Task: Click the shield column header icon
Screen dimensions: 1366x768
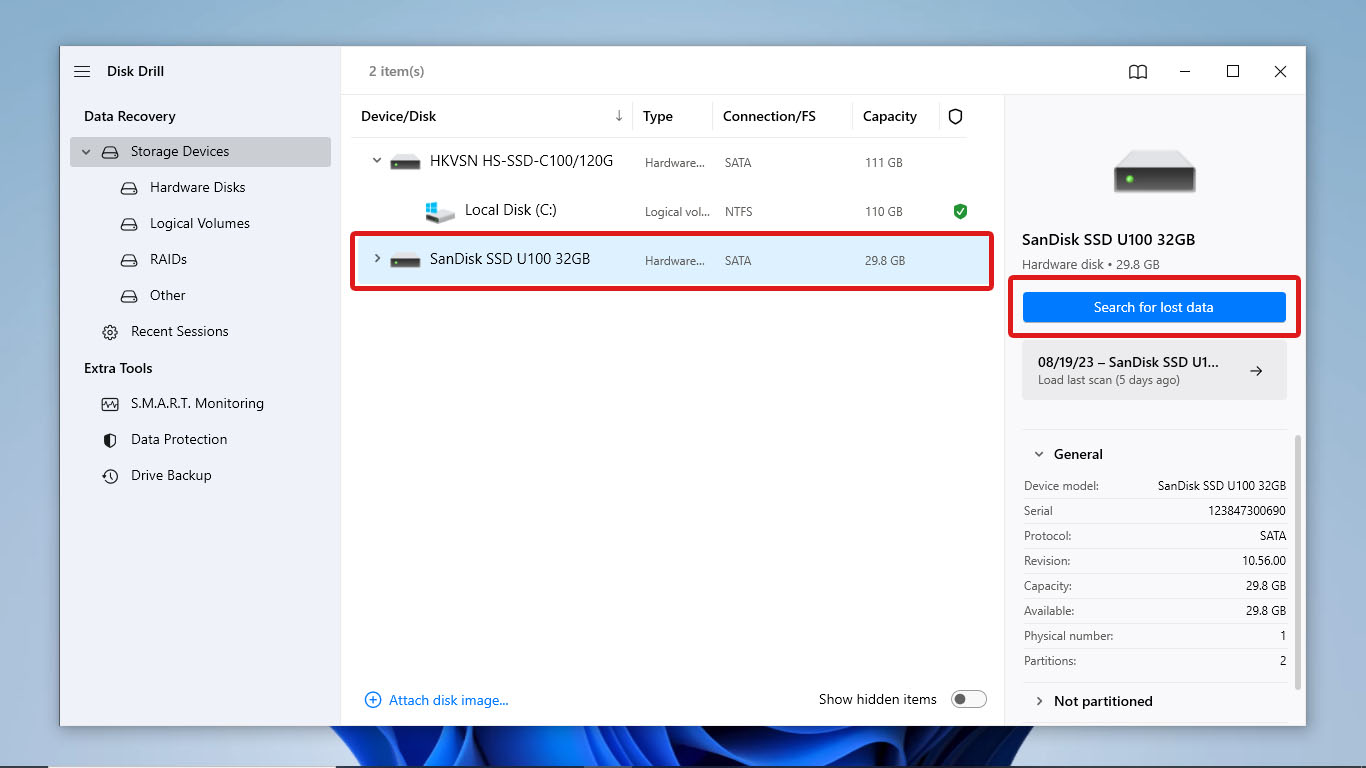Action: point(955,117)
